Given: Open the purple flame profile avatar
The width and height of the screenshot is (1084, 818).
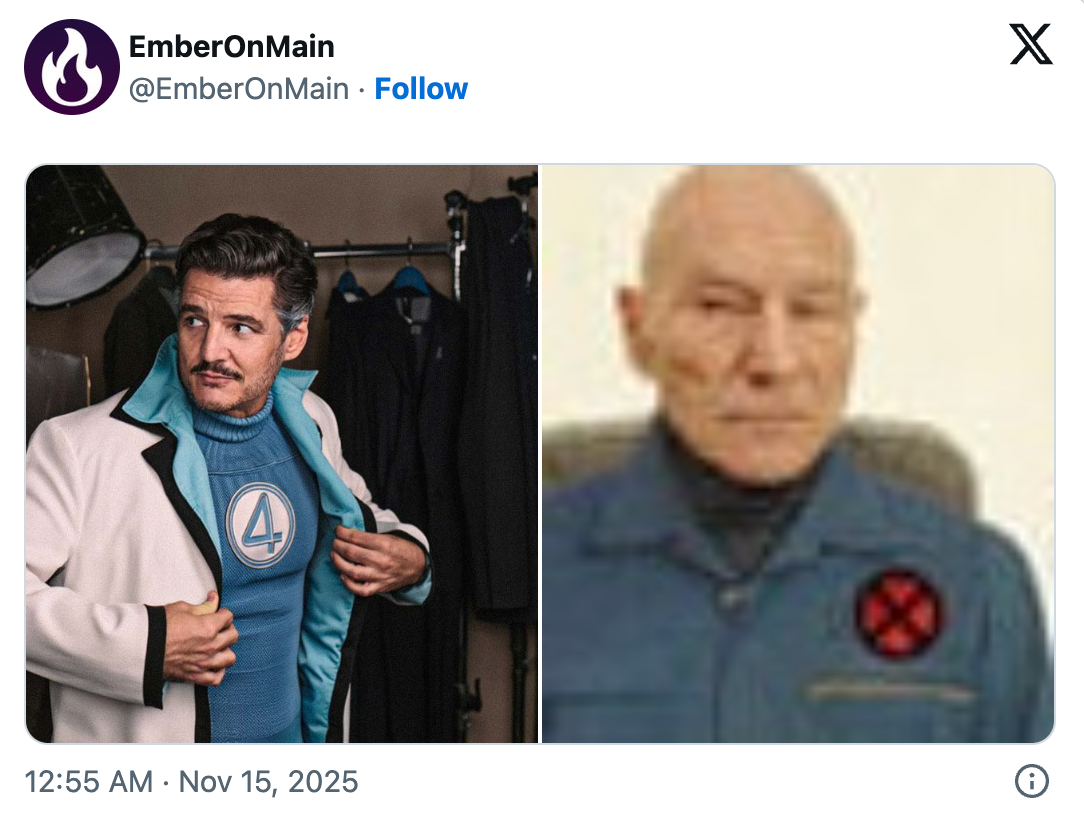Looking at the screenshot, I should 71,66.
